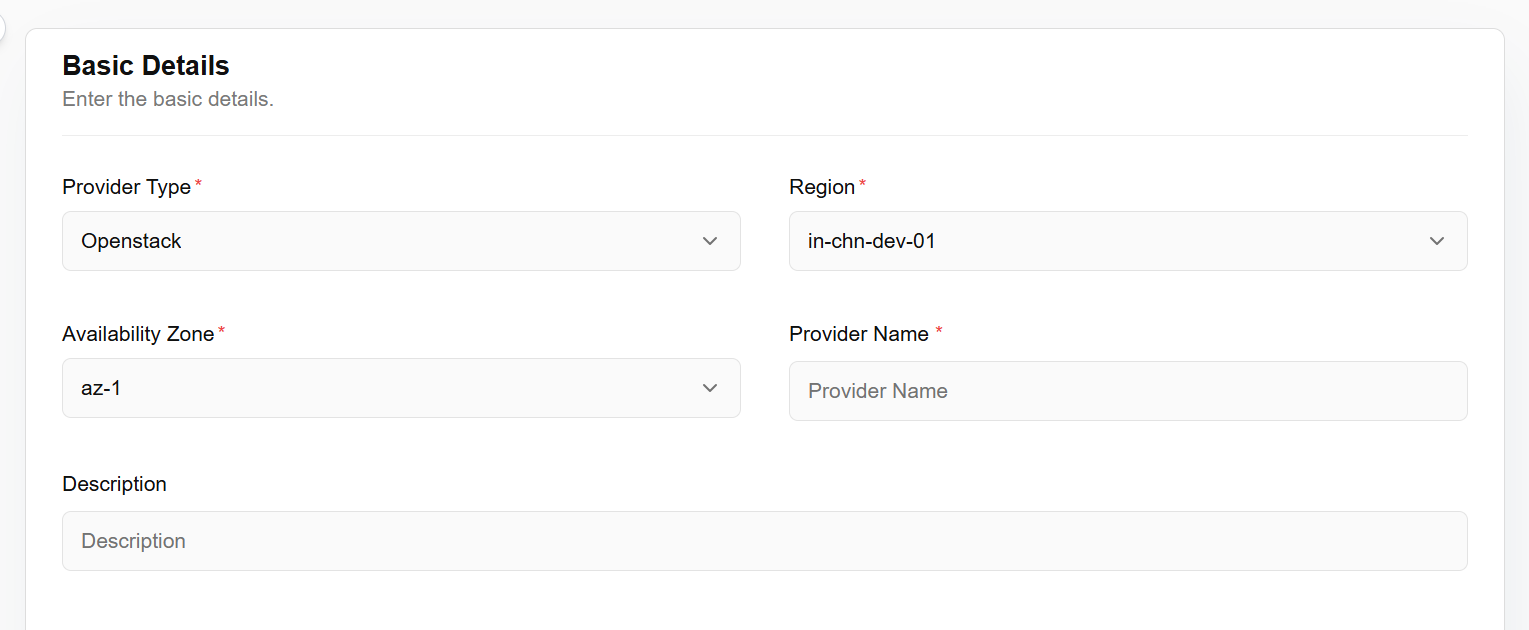Click the red asterisk beside Provider Type

tap(198, 184)
